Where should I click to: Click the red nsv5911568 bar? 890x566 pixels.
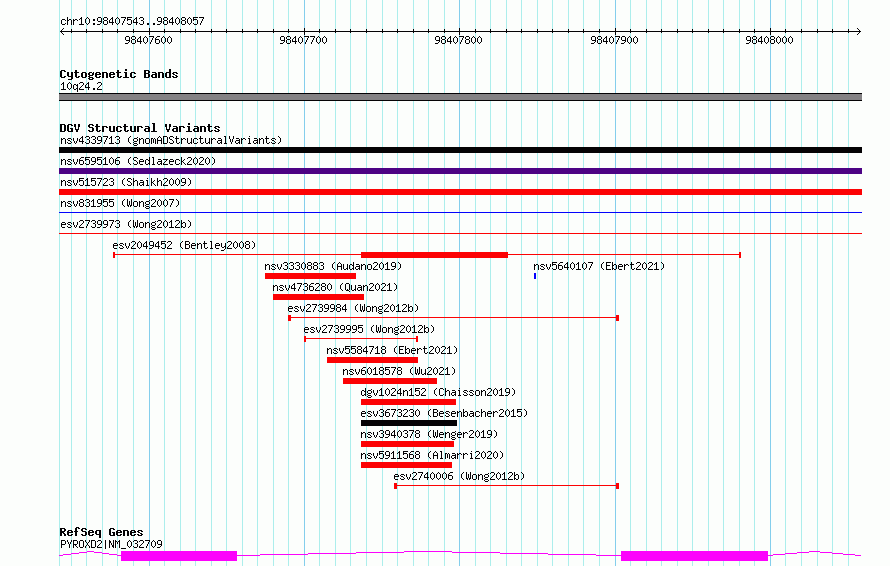pyautogui.click(x=406, y=465)
